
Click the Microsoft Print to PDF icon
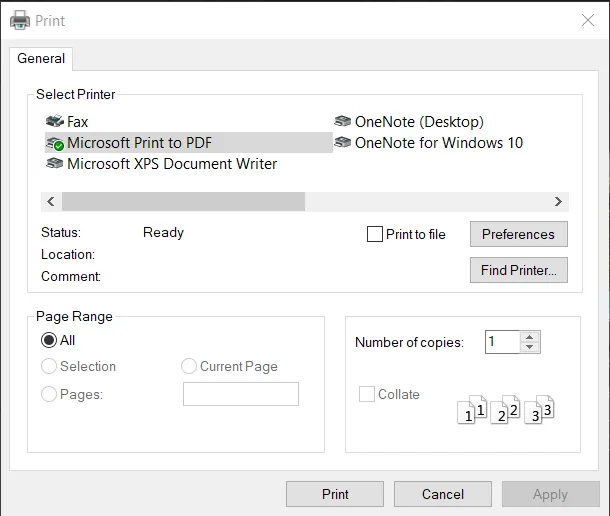coord(55,143)
